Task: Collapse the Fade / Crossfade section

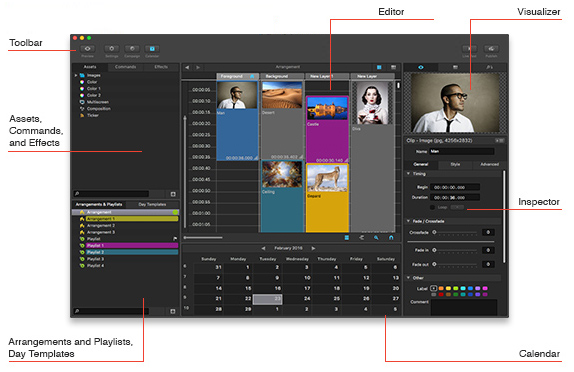Action: 409,221
